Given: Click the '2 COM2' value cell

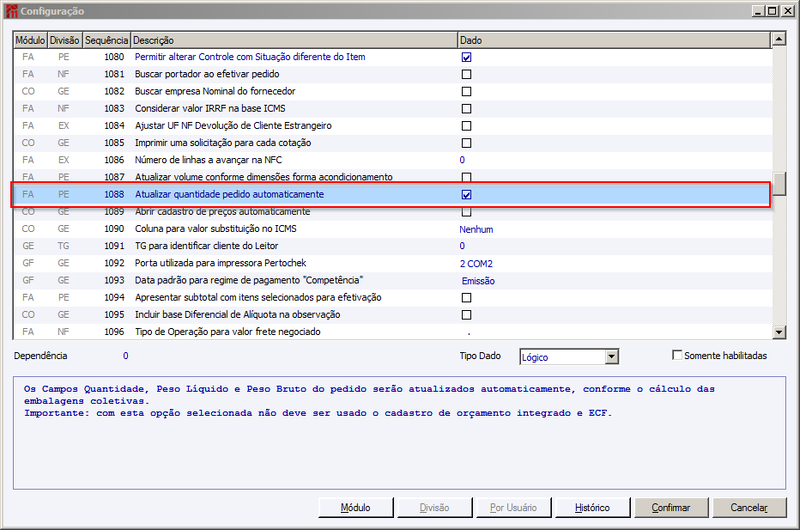Looking at the screenshot, I should (476, 264).
